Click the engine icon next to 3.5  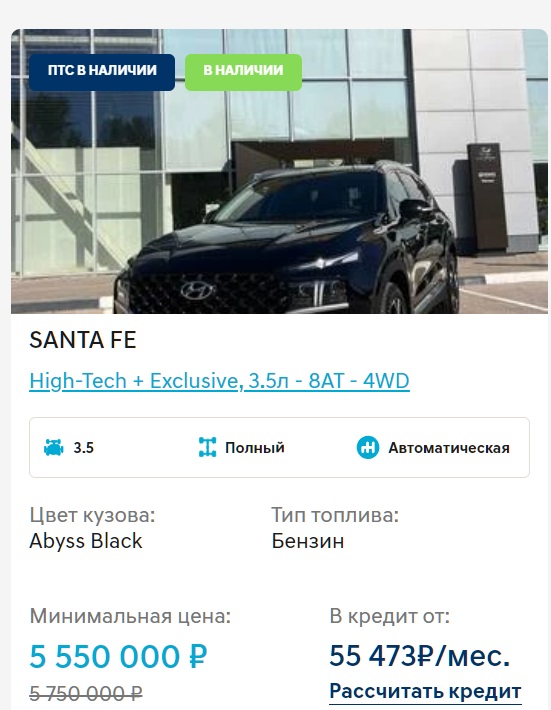tap(53, 447)
